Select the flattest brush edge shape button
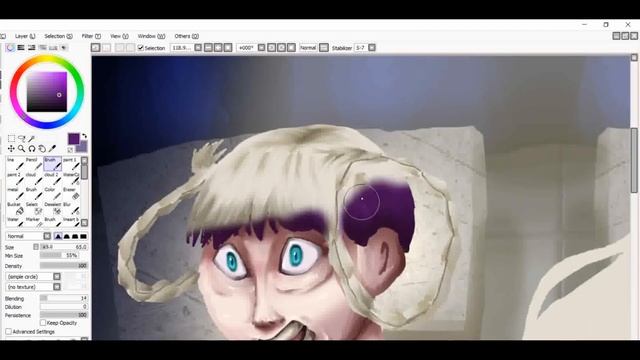Viewport: 640px width, 360px height. tap(83, 236)
